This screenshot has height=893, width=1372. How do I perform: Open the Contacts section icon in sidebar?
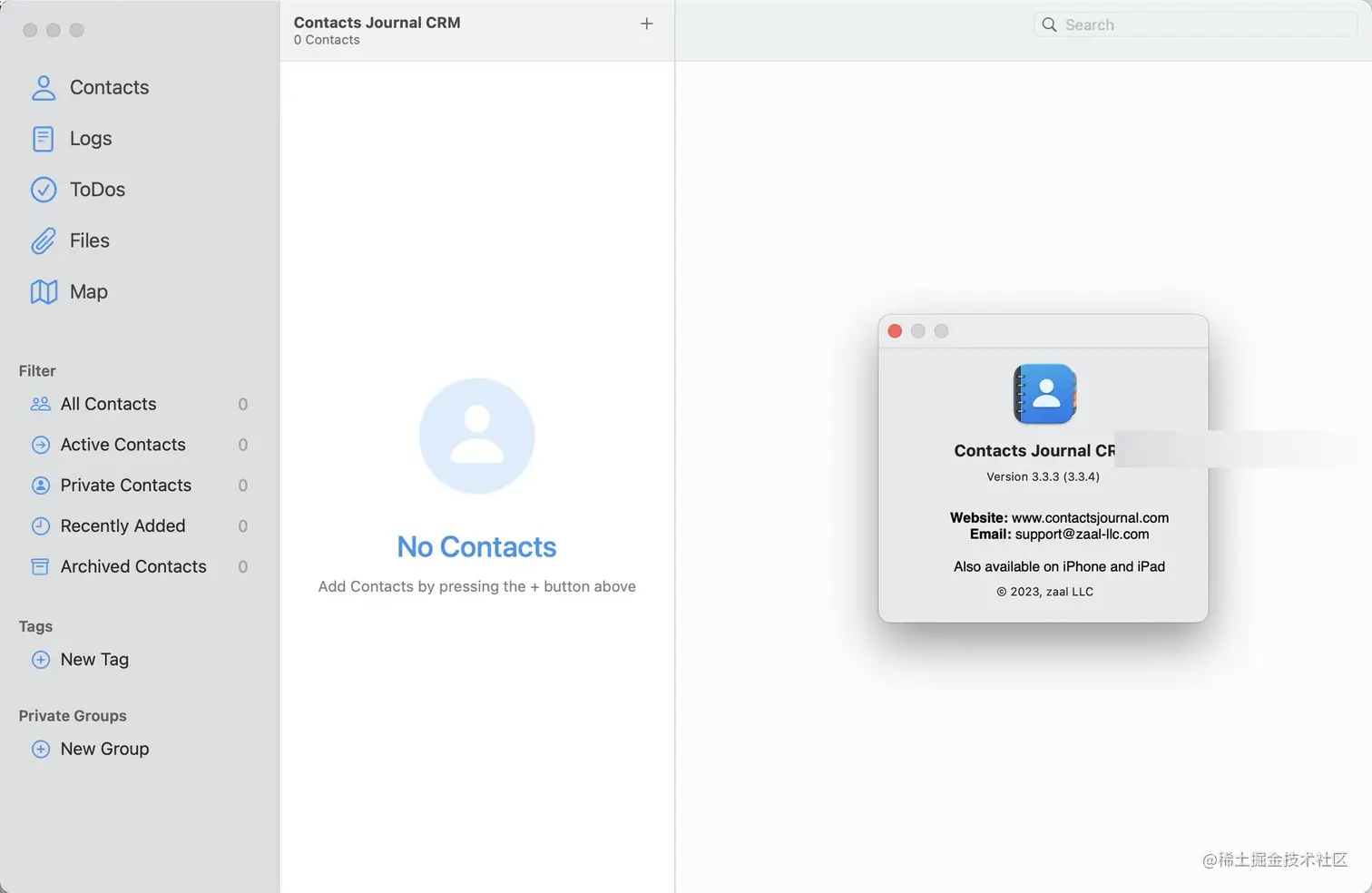(x=44, y=87)
